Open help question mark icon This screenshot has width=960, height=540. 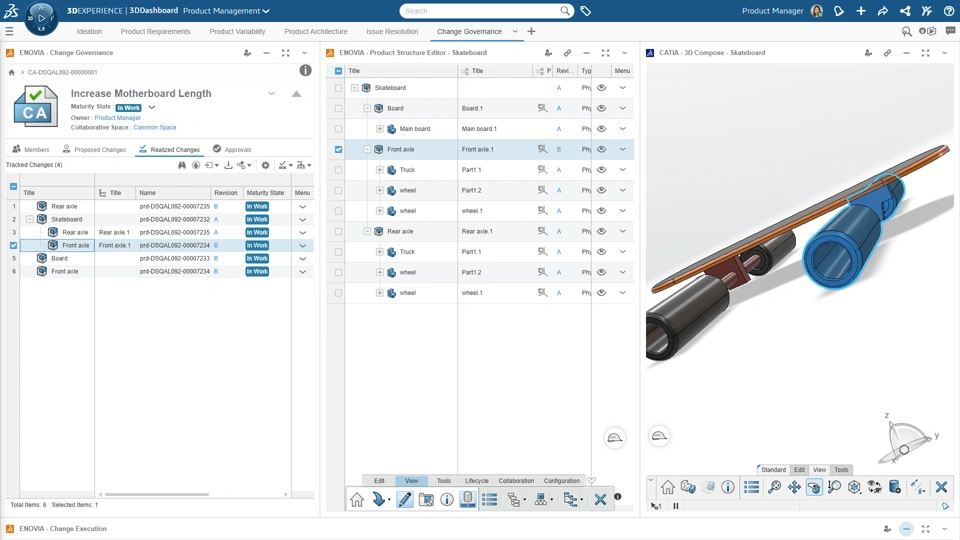pos(948,11)
